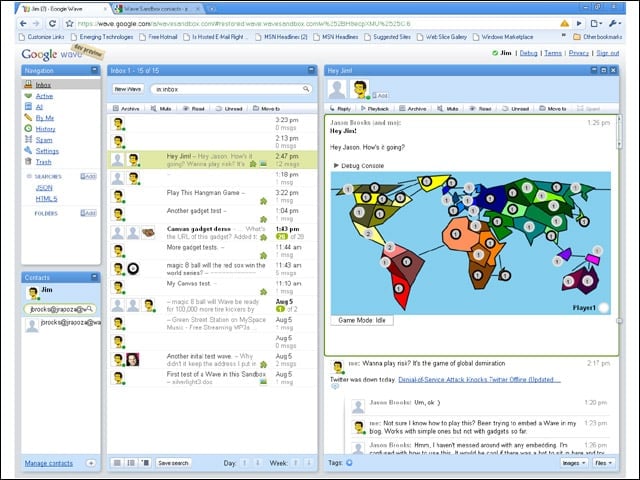Click the Sign out link
The height and width of the screenshot is (480, 640).
coord(608,53)
